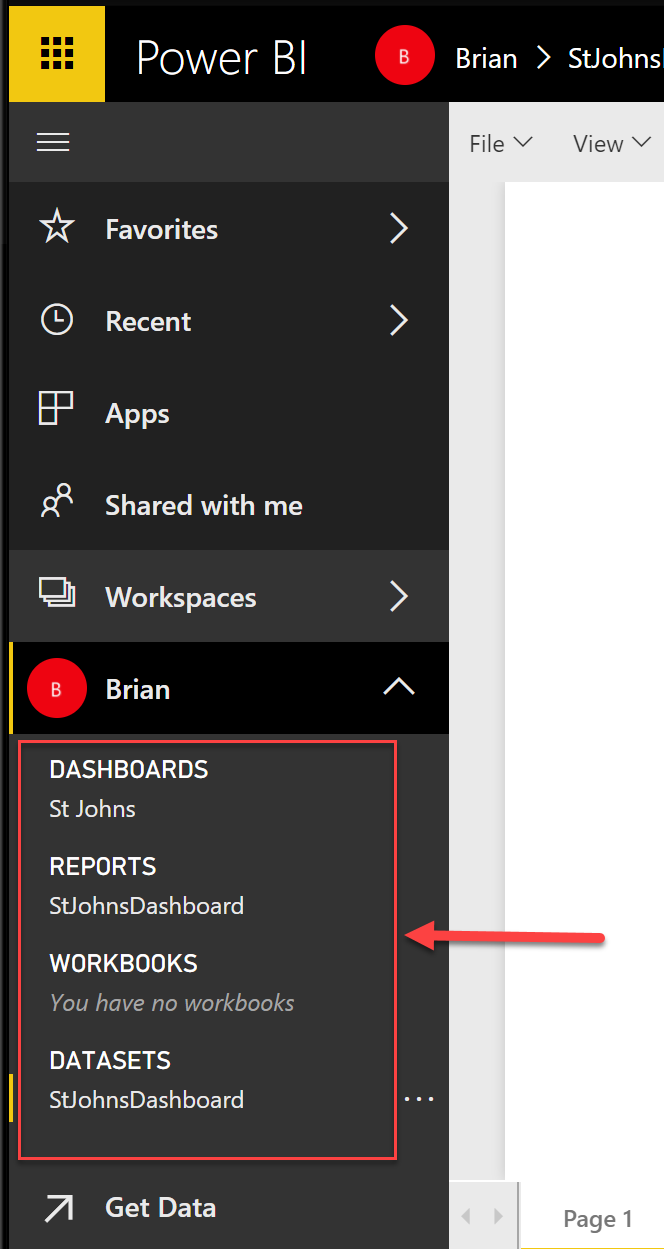Open the app launcher waffle icon
This screenshot has width=664, height=1249.
click(57, 53)
